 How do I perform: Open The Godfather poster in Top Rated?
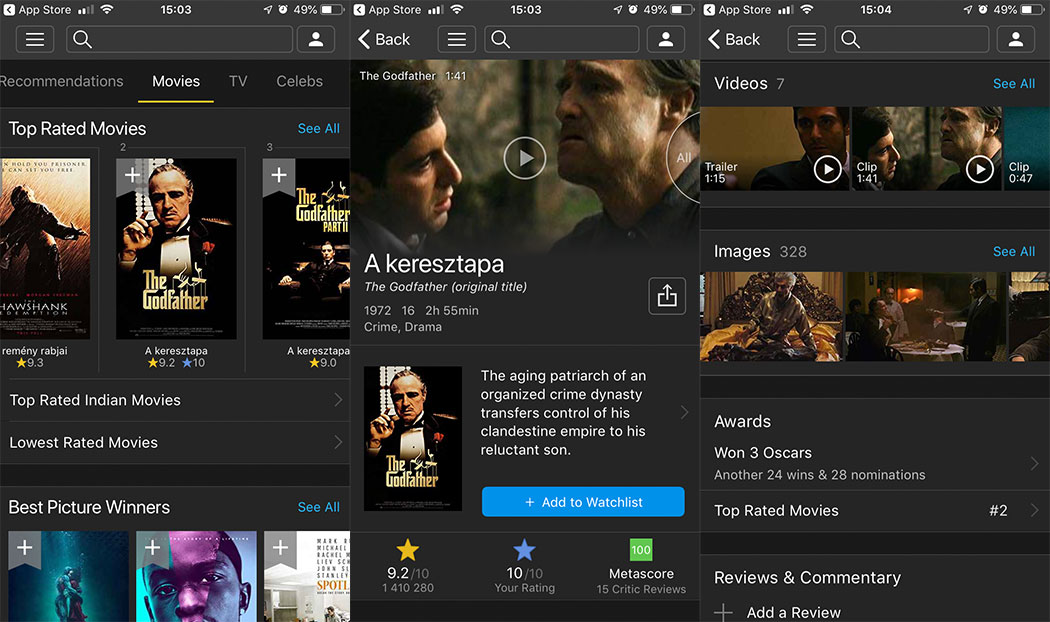176,248
